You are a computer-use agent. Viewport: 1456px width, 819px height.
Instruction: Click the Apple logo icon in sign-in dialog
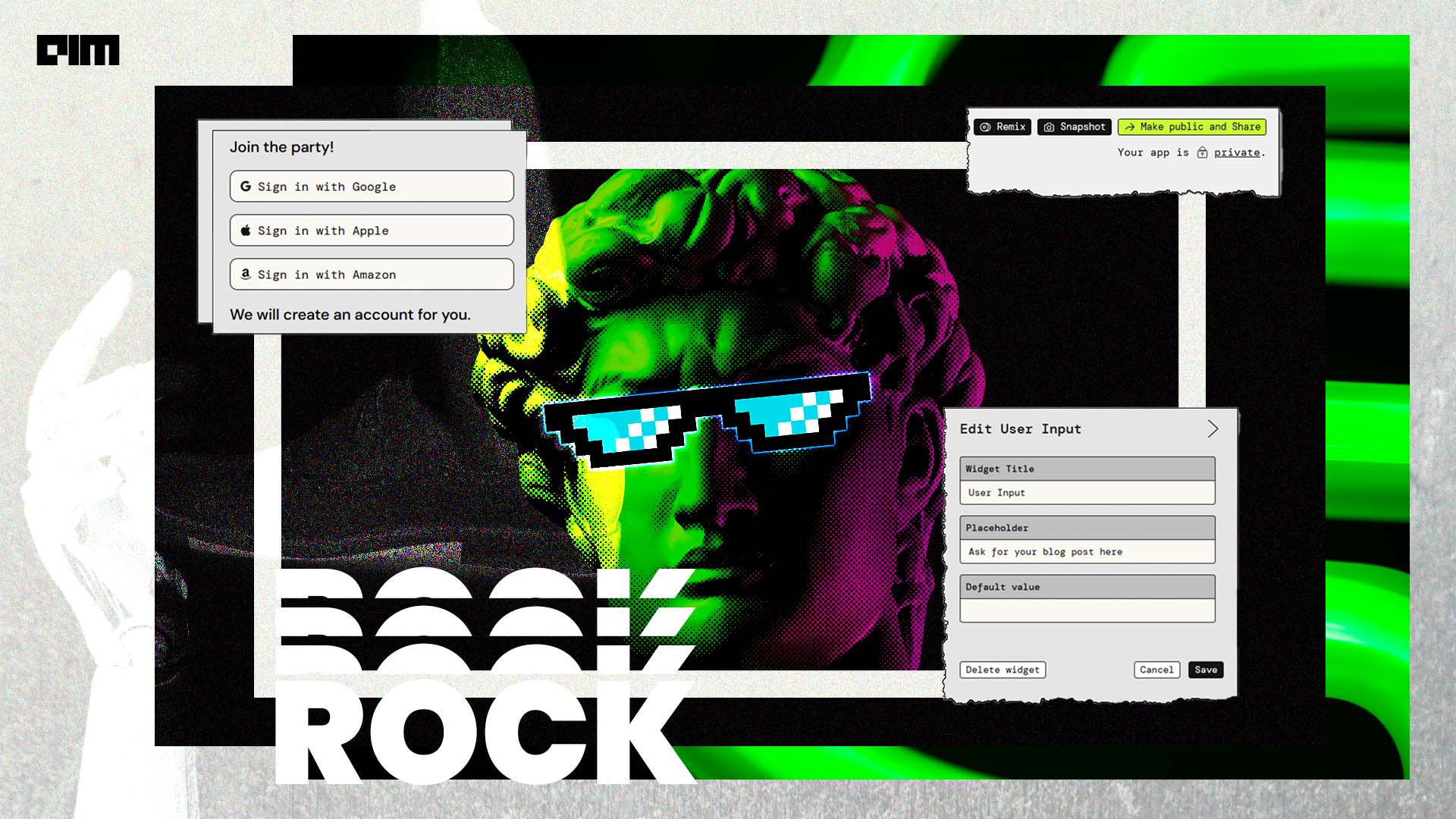[x=244, y=230]
